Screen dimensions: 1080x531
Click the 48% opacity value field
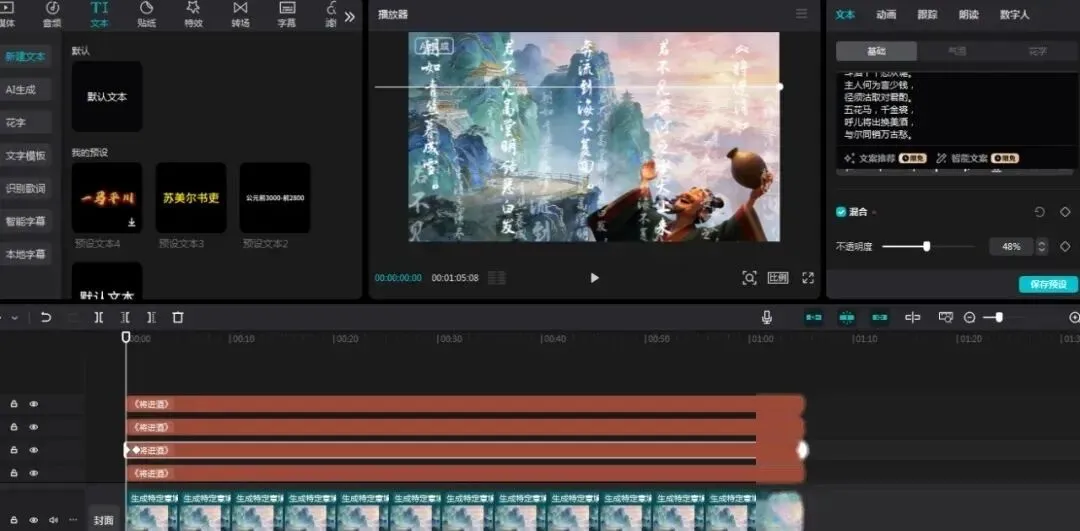[x=1011, y=247]
